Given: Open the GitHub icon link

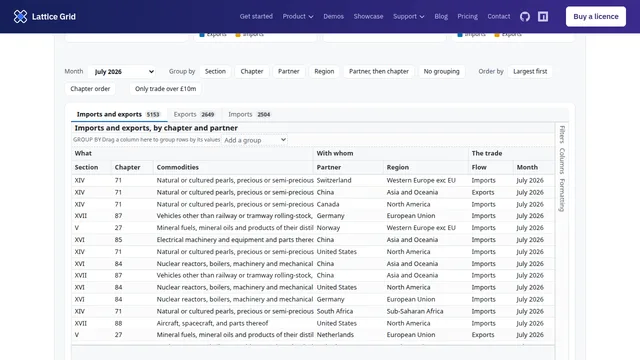Looking at the screenshot, I should click(x=525, y=16).
